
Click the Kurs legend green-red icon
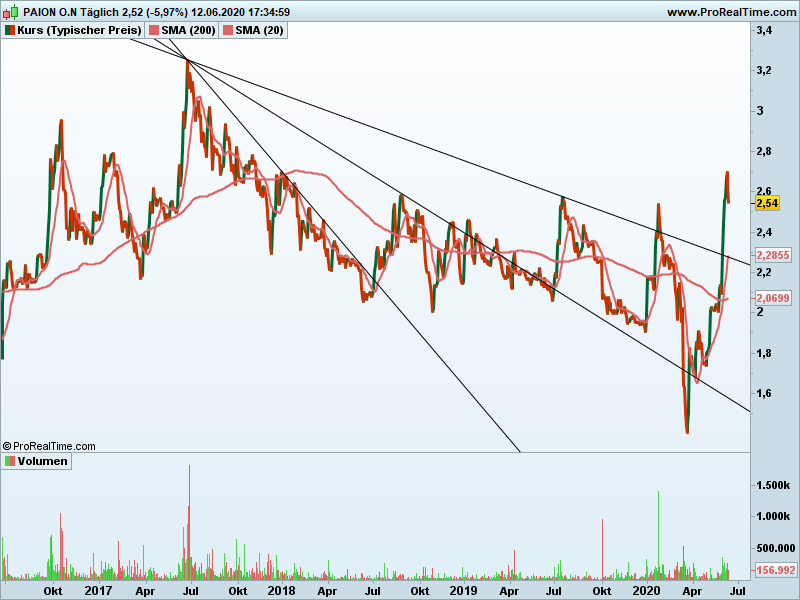[x=10, y=30]
